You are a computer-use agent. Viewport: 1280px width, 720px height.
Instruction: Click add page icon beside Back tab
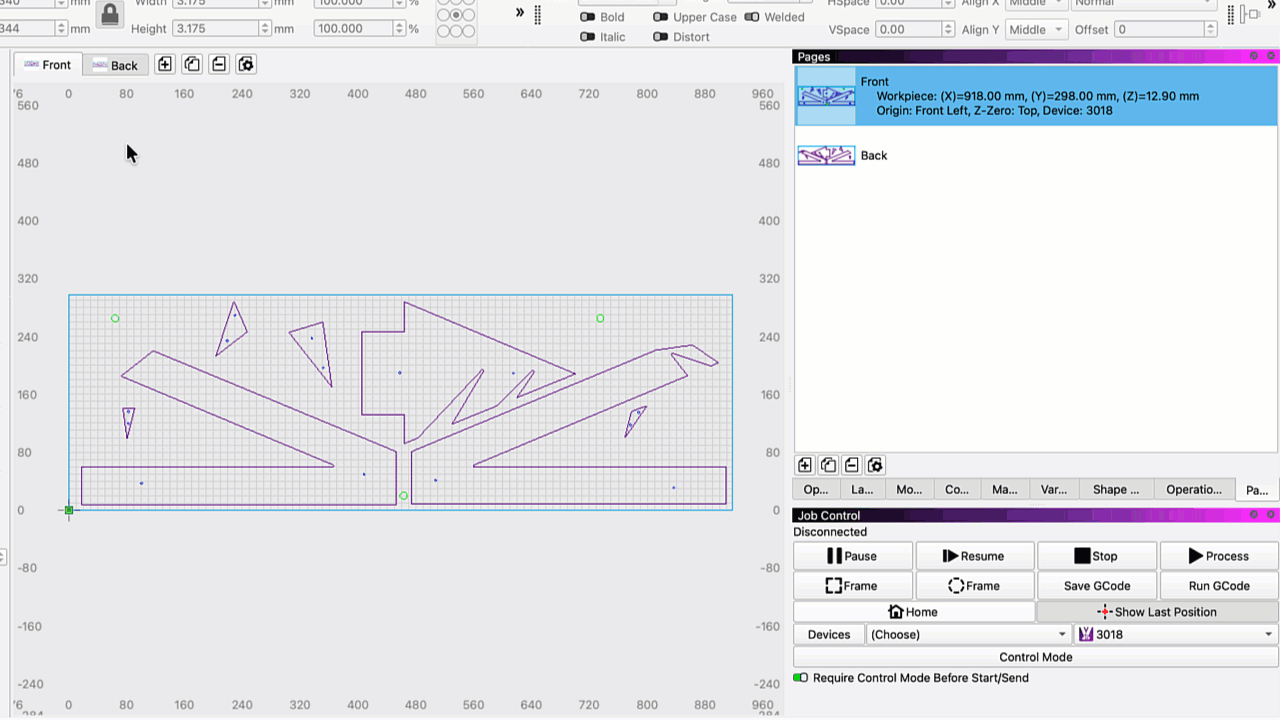tap(165, 64)
